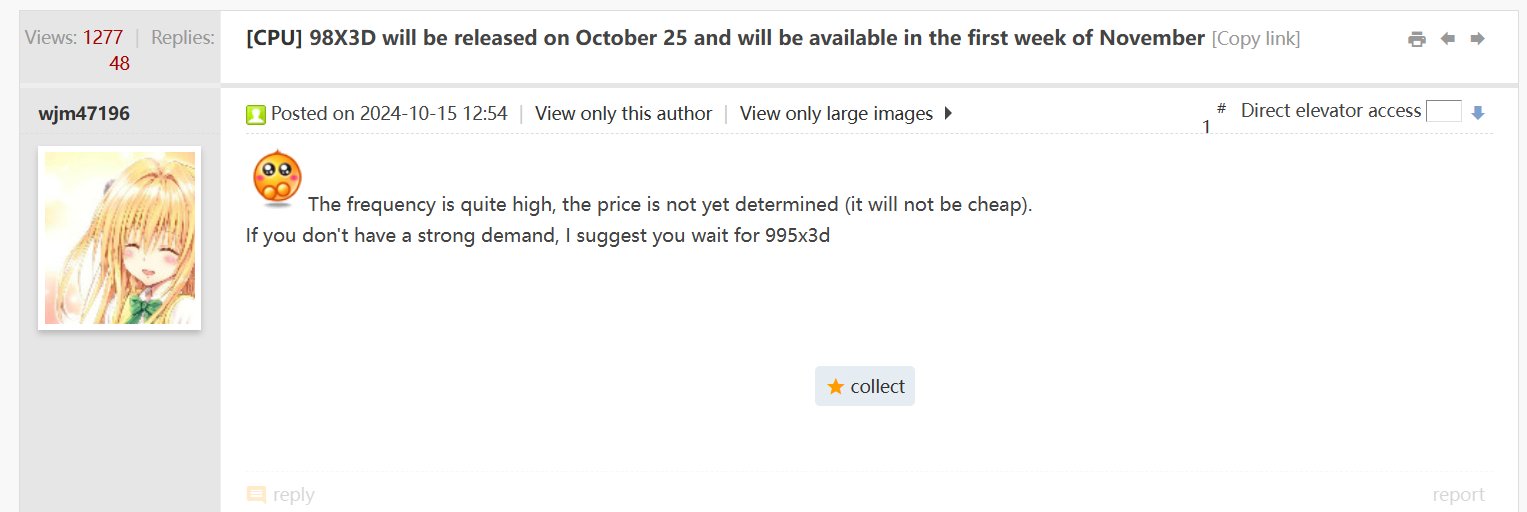The height and width of the screenshot is (512, 1527).
Task: Expand the triangle next to View only large images
Action: point(948,113)
